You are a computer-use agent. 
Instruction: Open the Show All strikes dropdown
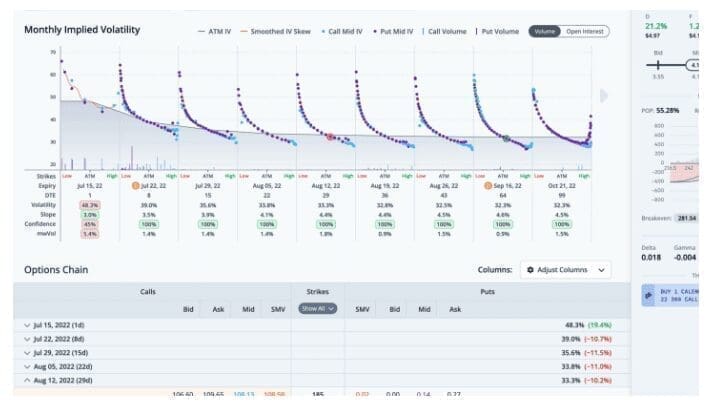pyautogui.click(x=319, y=309)
